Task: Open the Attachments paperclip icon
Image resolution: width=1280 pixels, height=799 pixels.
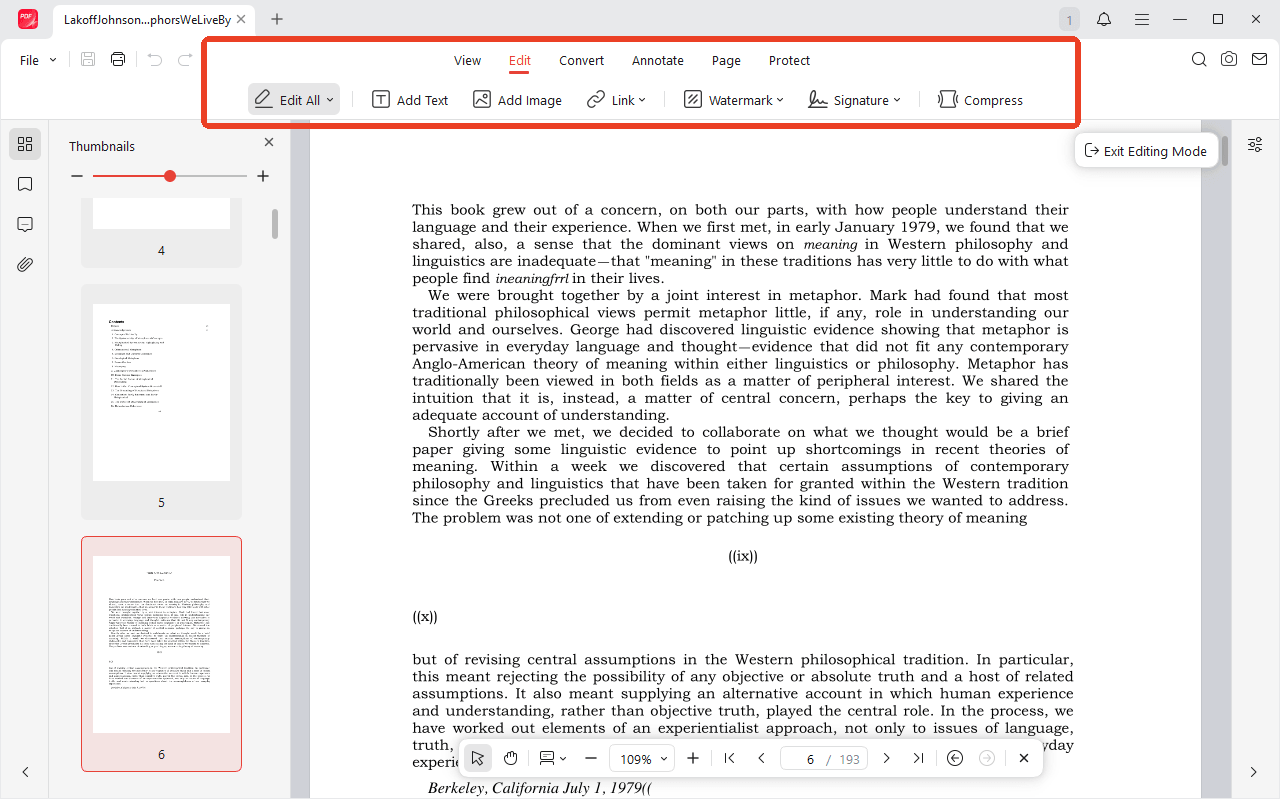Action: 25,264
